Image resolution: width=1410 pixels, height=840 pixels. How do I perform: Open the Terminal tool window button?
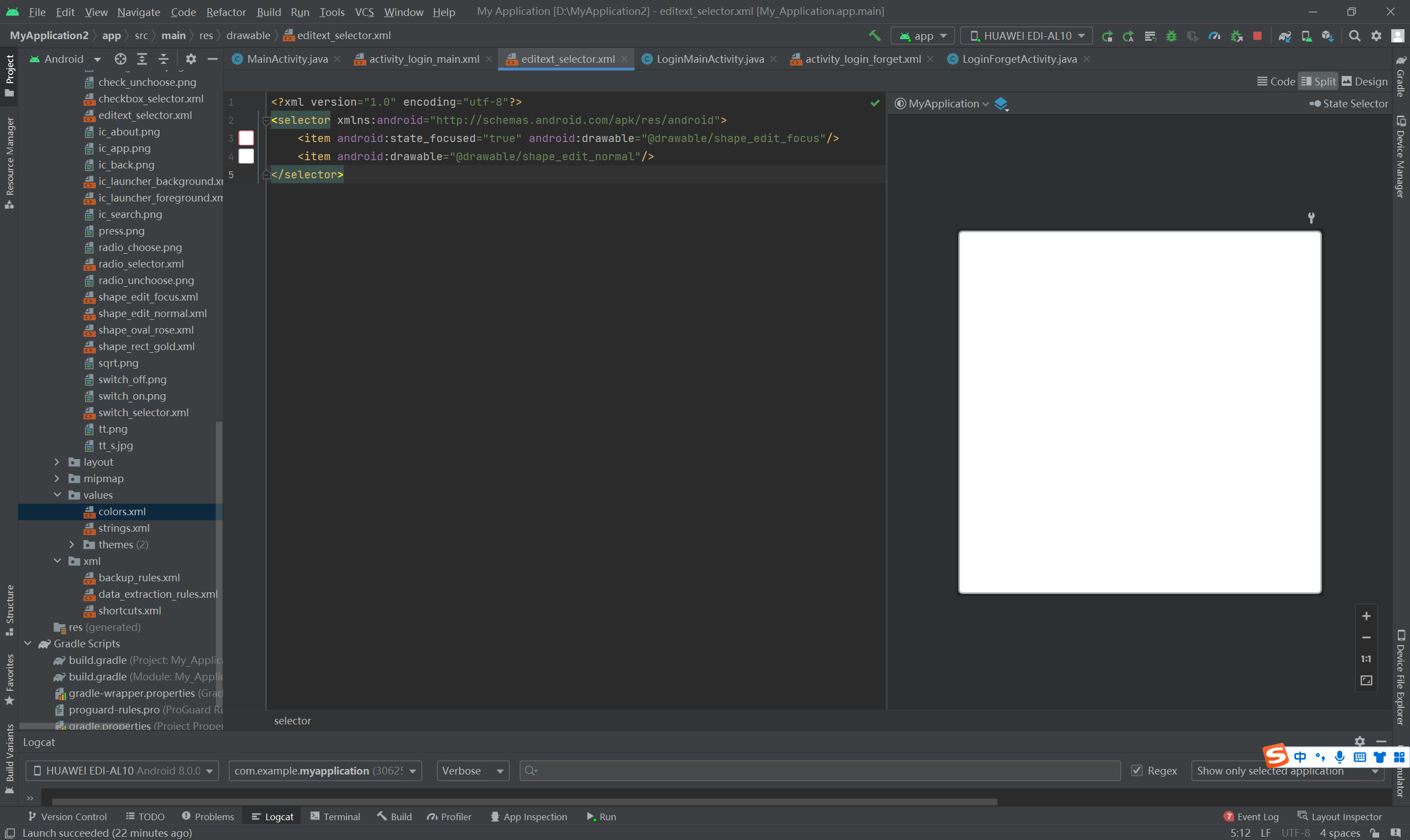pyautogui.click(x=335, y=816)
